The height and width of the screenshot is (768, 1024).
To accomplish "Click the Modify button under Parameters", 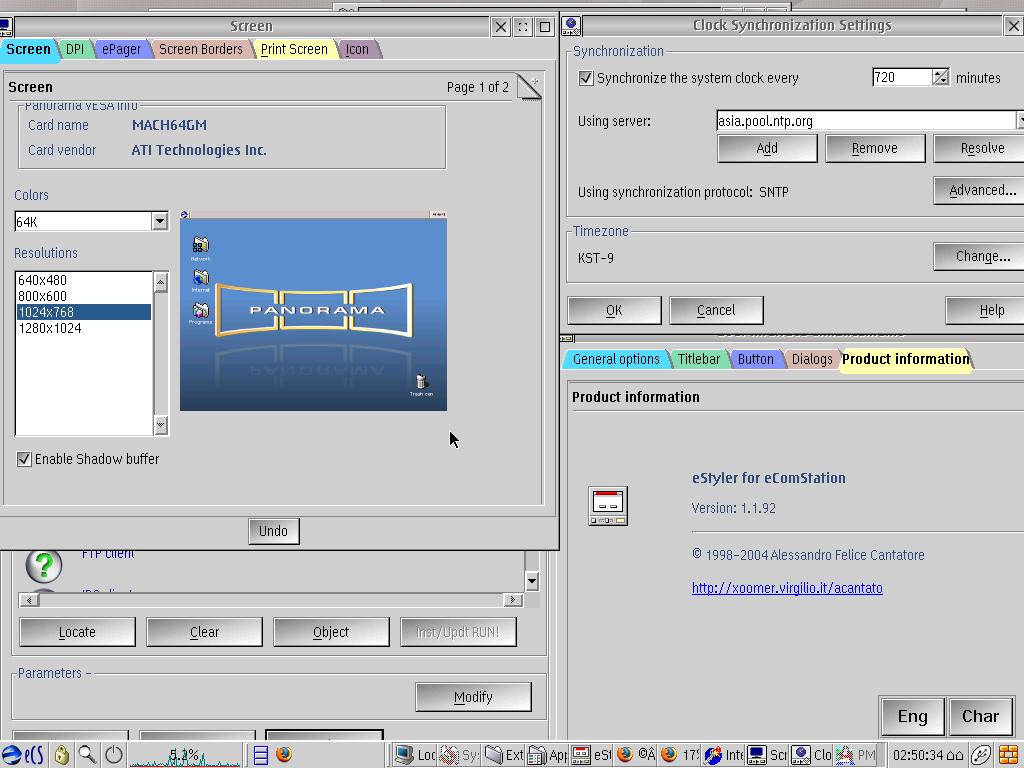I will [x=473, y=697].
